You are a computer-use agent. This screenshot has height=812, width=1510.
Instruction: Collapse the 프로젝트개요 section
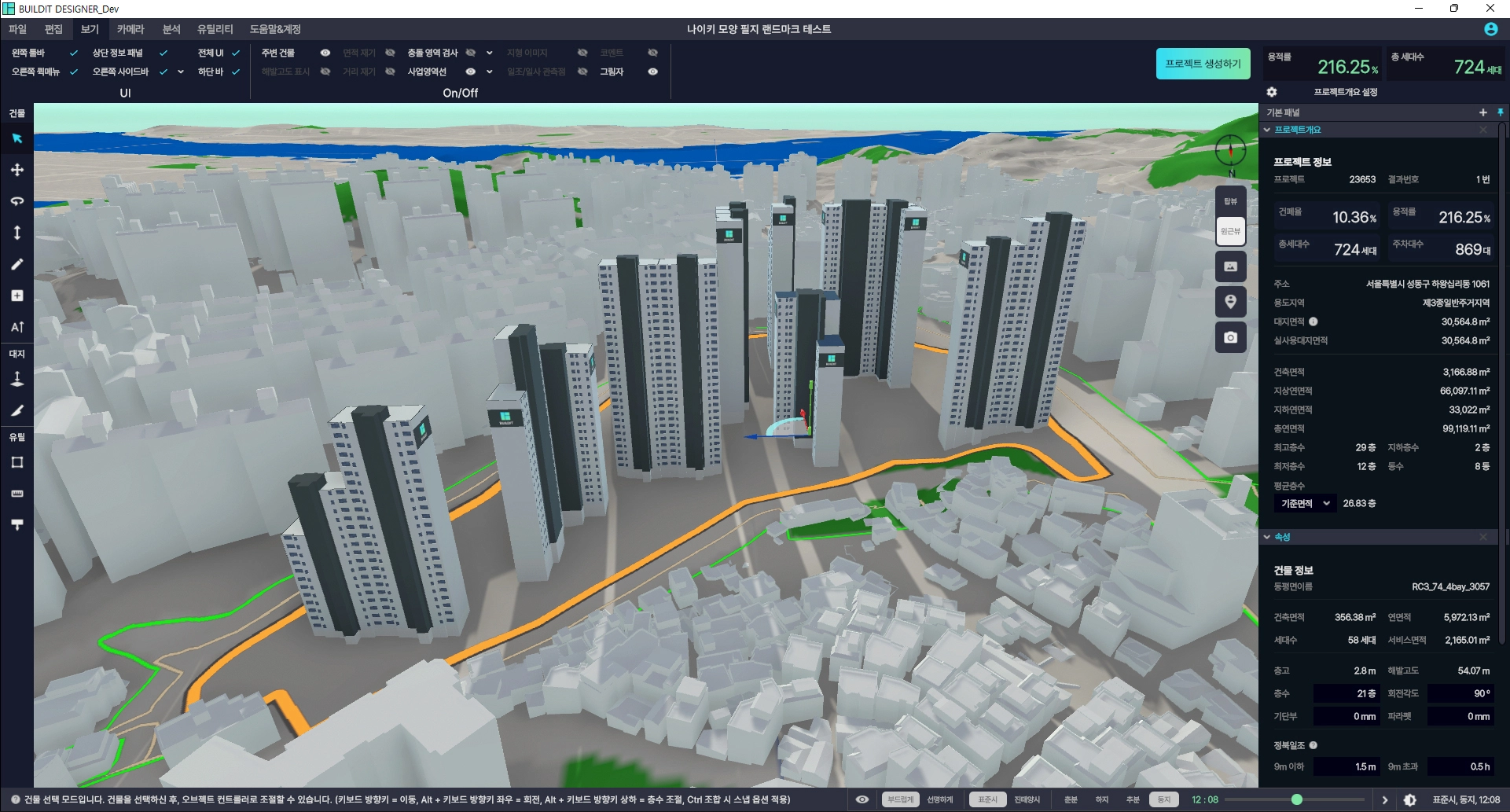tap(1267, 130)
